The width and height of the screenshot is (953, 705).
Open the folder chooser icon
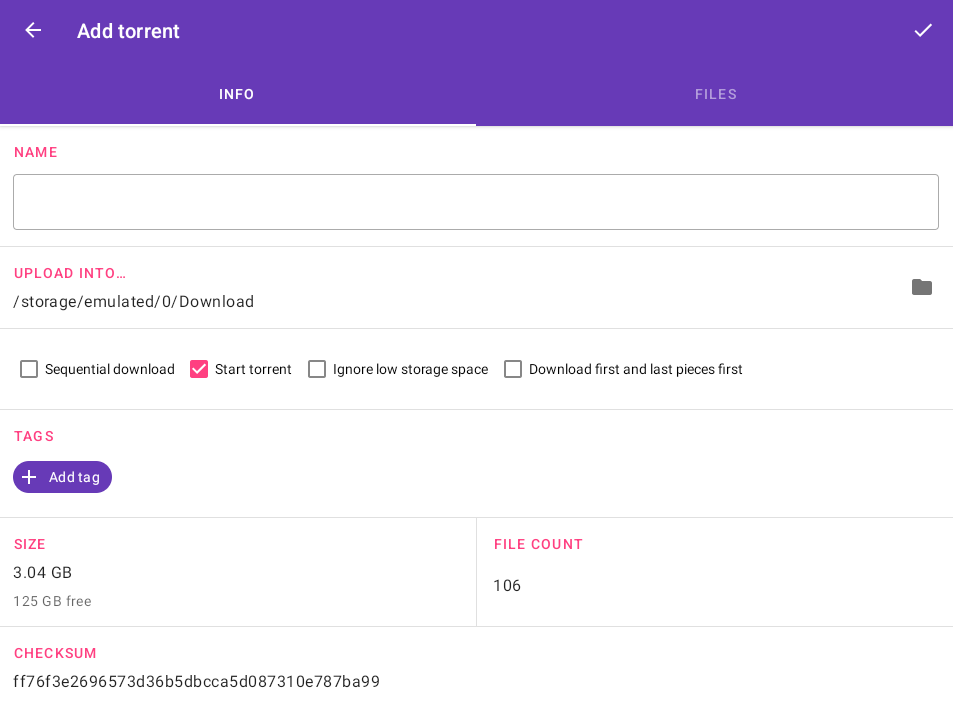pos(921,288)
